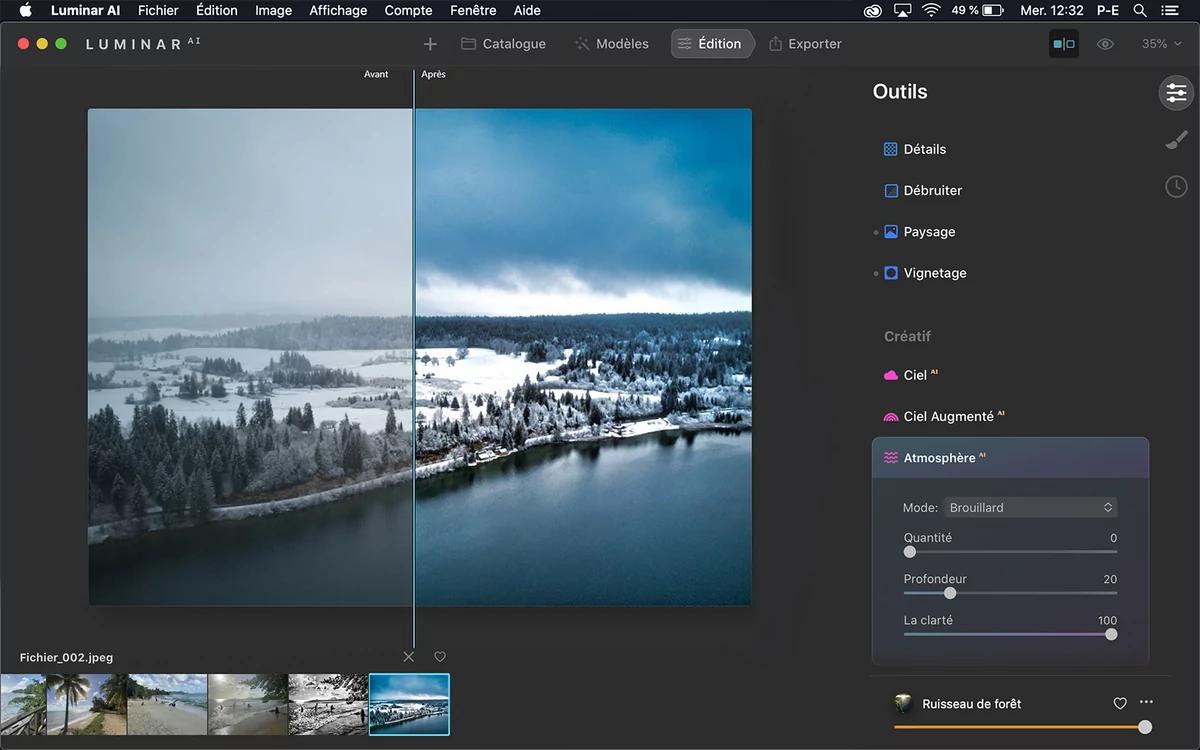Select the sandy beach thumbnail
The height and width of the screenshot is (750, 1200).
click(167, 704)
